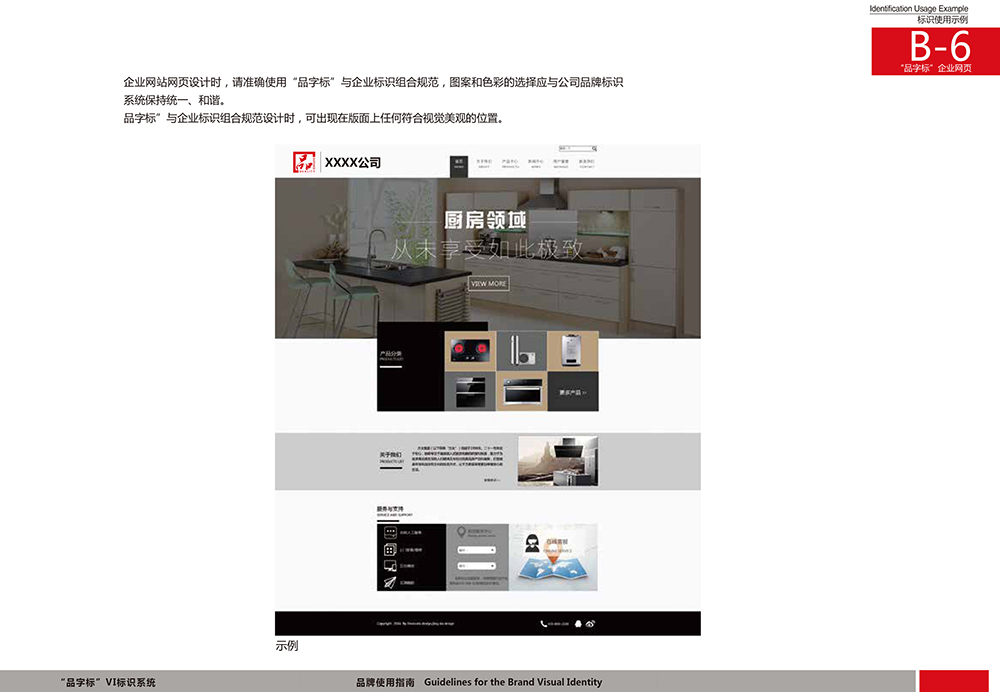Open the second service center dropdown
1000x692 pixels.
tap(477, 564)
